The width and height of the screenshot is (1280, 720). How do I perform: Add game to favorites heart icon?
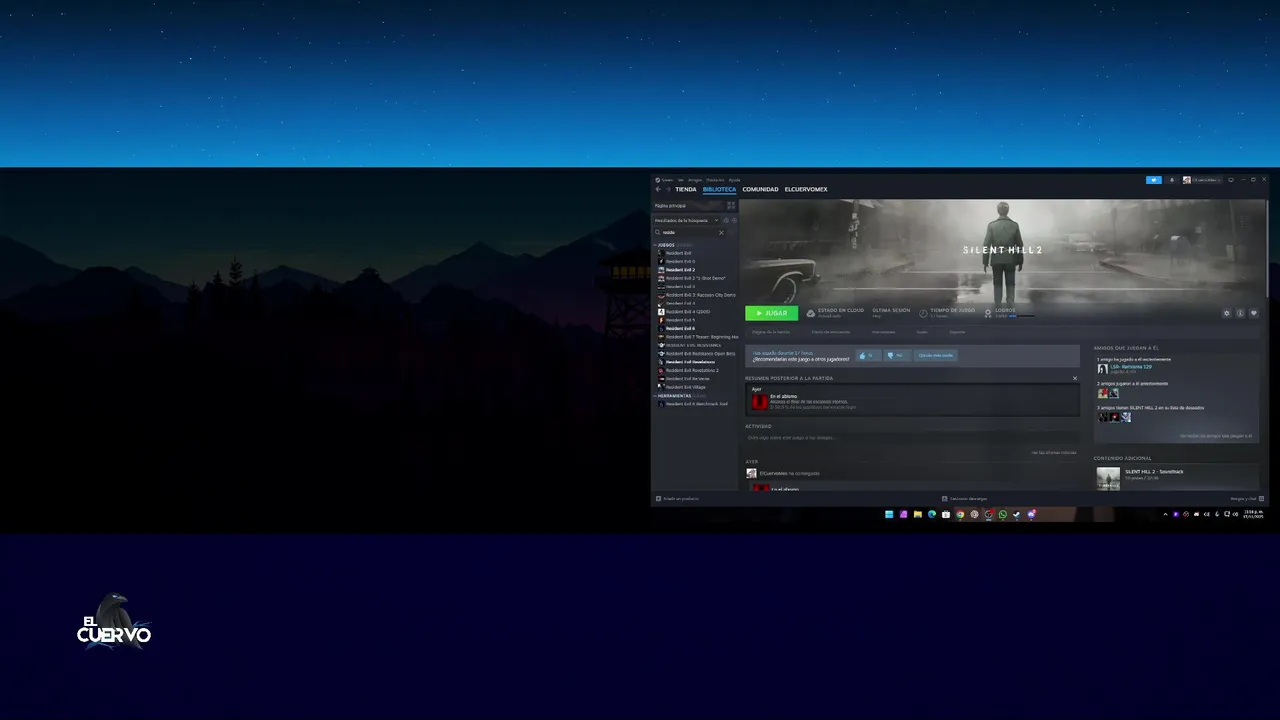coord(1254,313)
